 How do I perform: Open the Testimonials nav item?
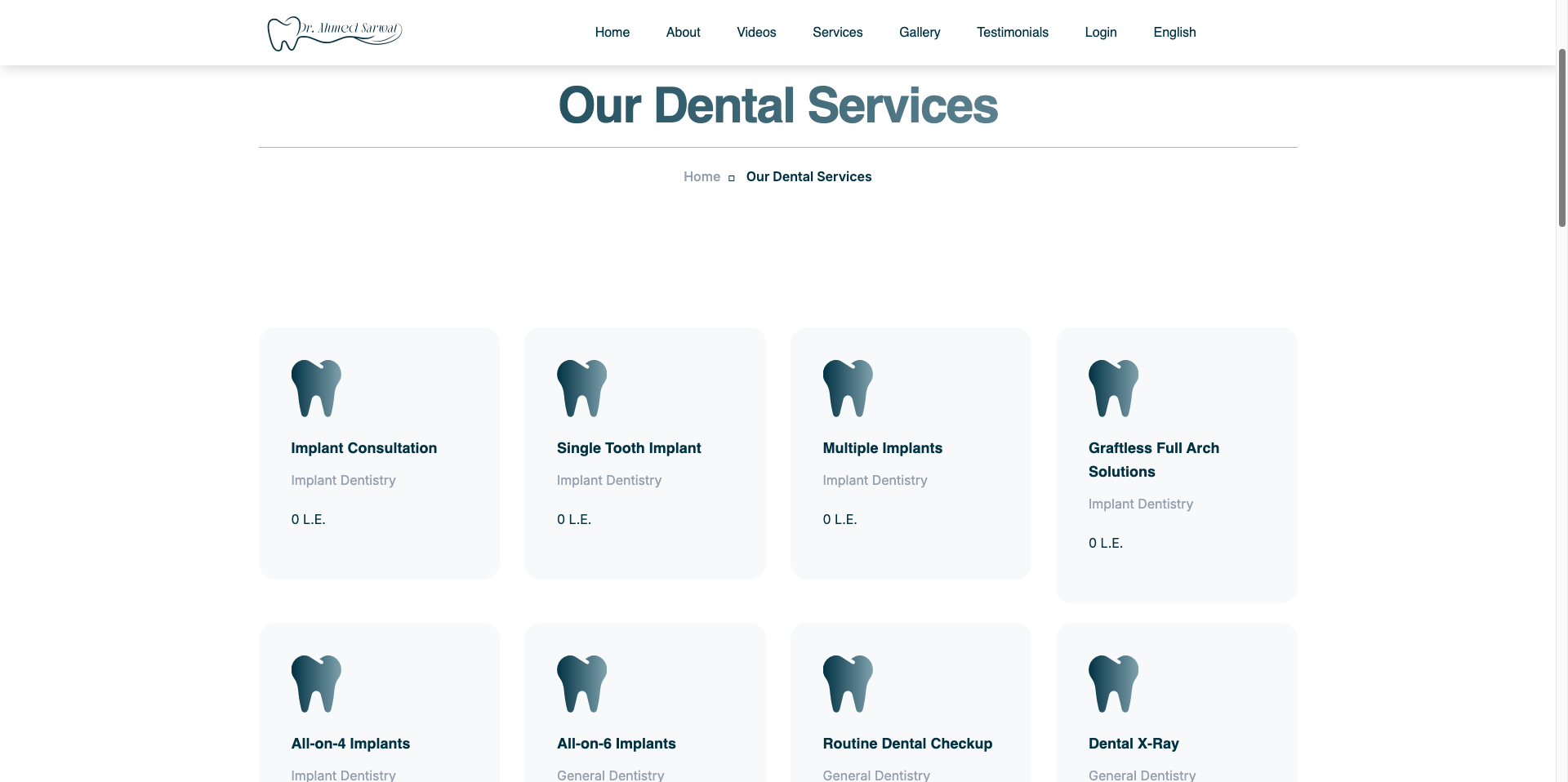pyautogui.click(x=1013, y=33)
